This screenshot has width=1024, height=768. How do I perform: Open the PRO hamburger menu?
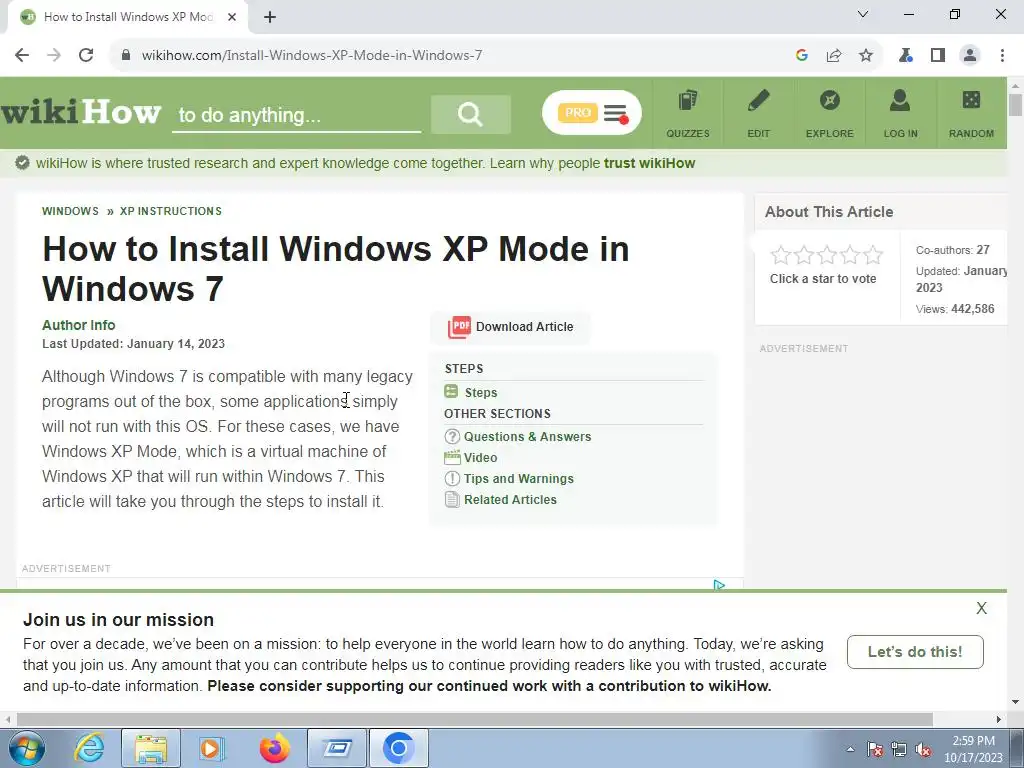tap(592, 113)
